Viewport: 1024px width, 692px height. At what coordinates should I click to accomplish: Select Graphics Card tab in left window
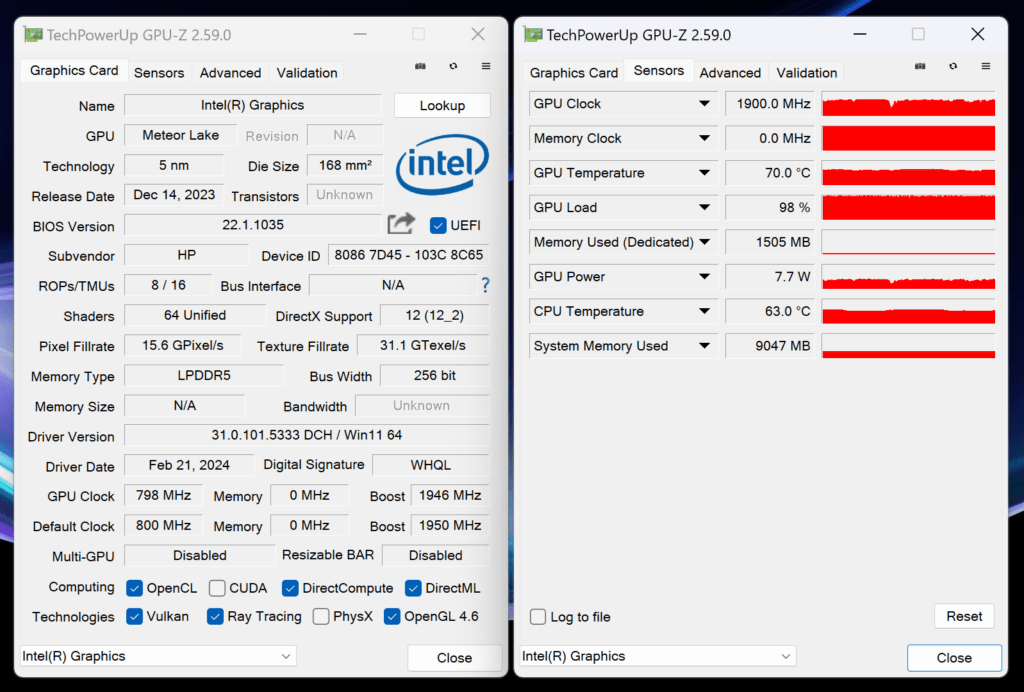click(x=74, y=71)
